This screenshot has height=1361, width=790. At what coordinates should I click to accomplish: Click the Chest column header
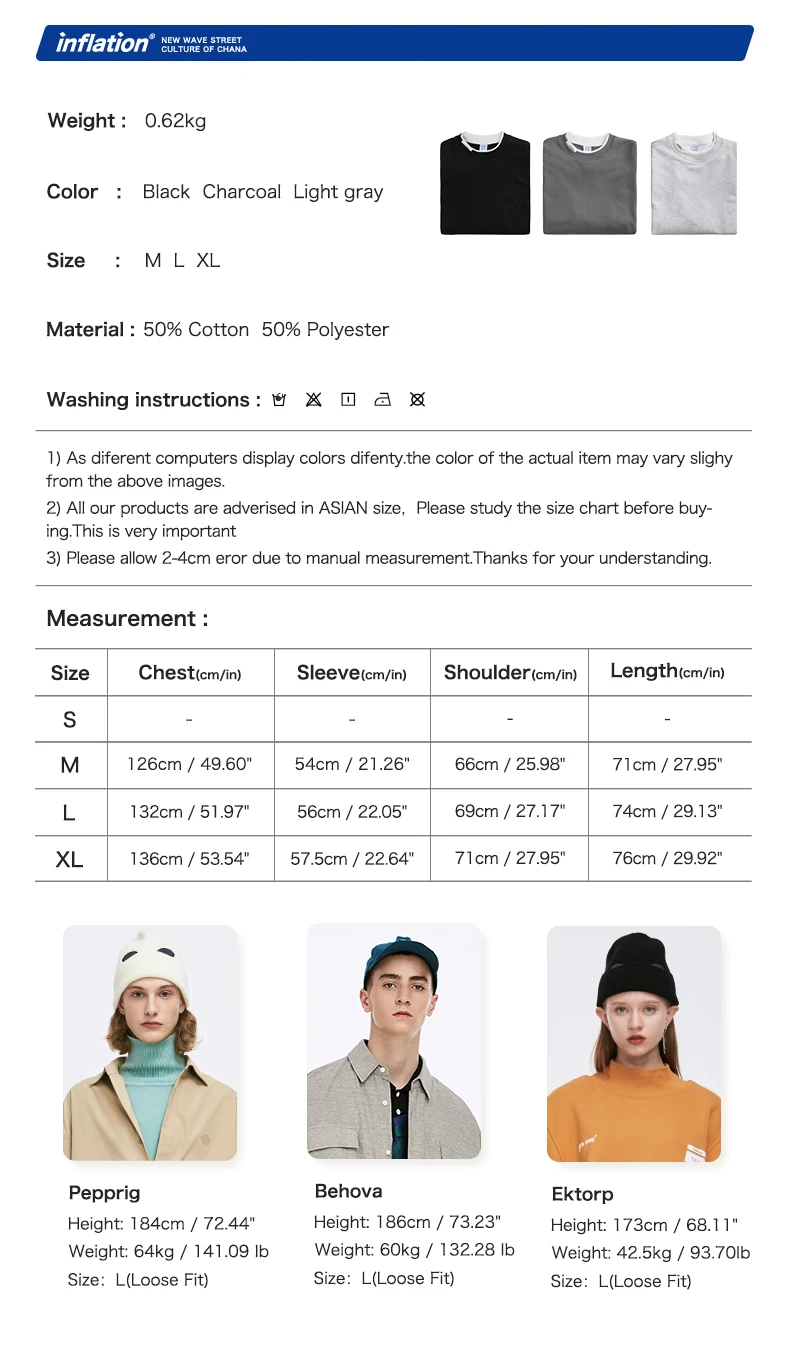pyautogui.click(x=190, y=673)
